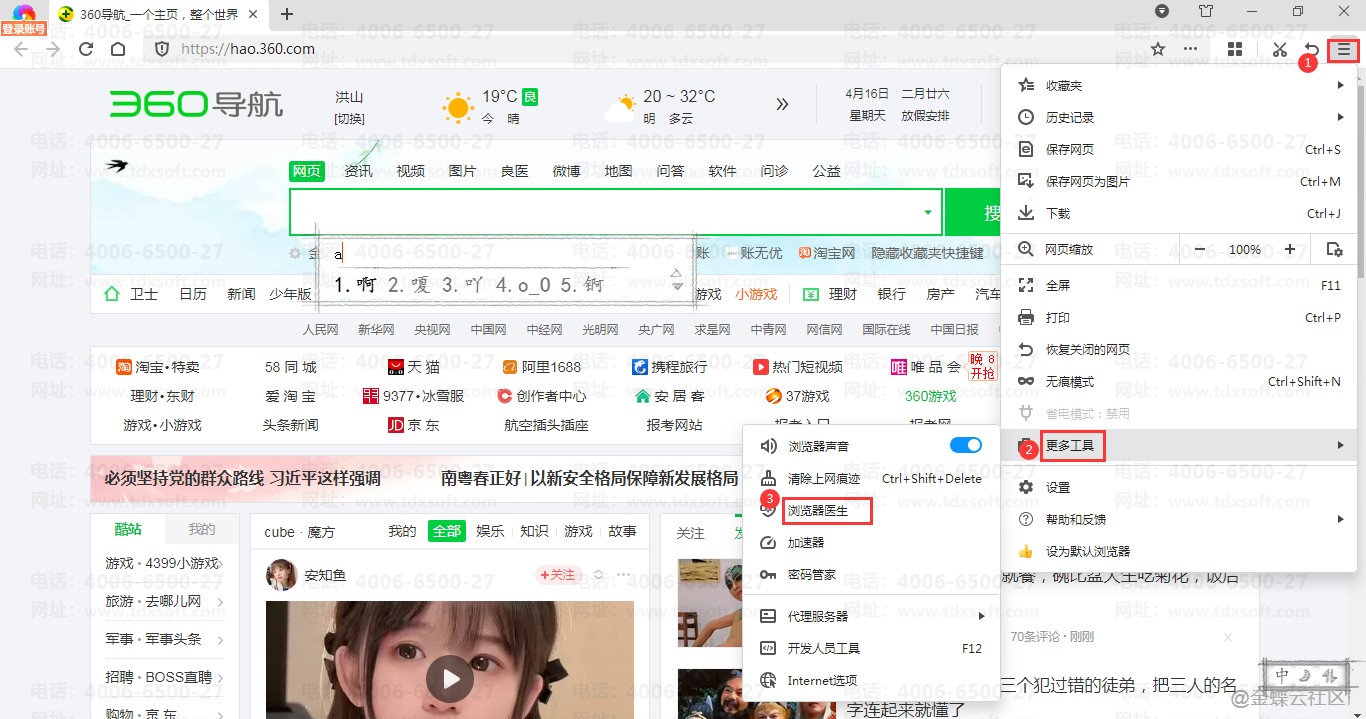Click the undo restore-tab arrow icon
The image size is (1366, 719).
(x=1312, y=49)
